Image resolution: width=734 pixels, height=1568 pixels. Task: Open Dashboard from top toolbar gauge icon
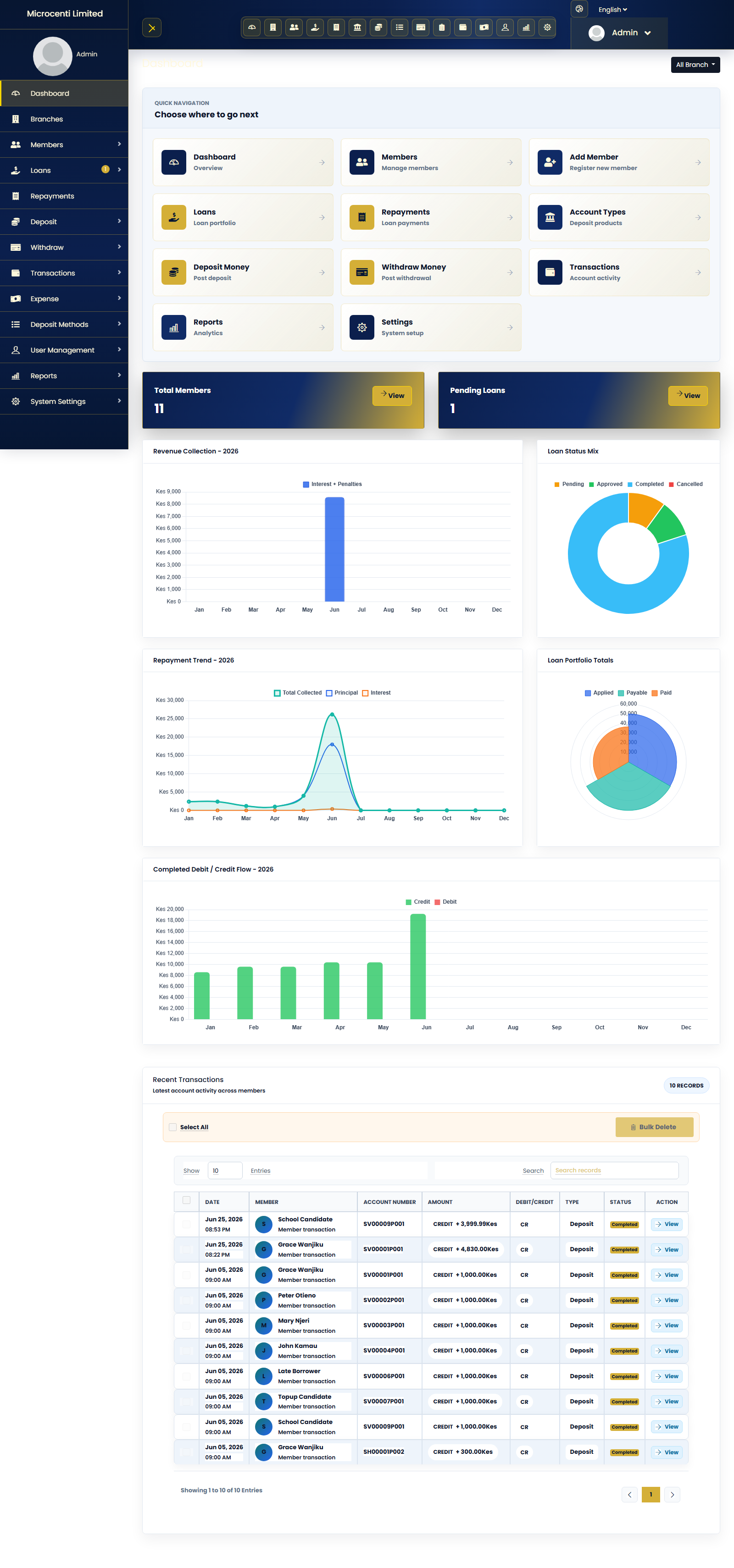(251, 28)
